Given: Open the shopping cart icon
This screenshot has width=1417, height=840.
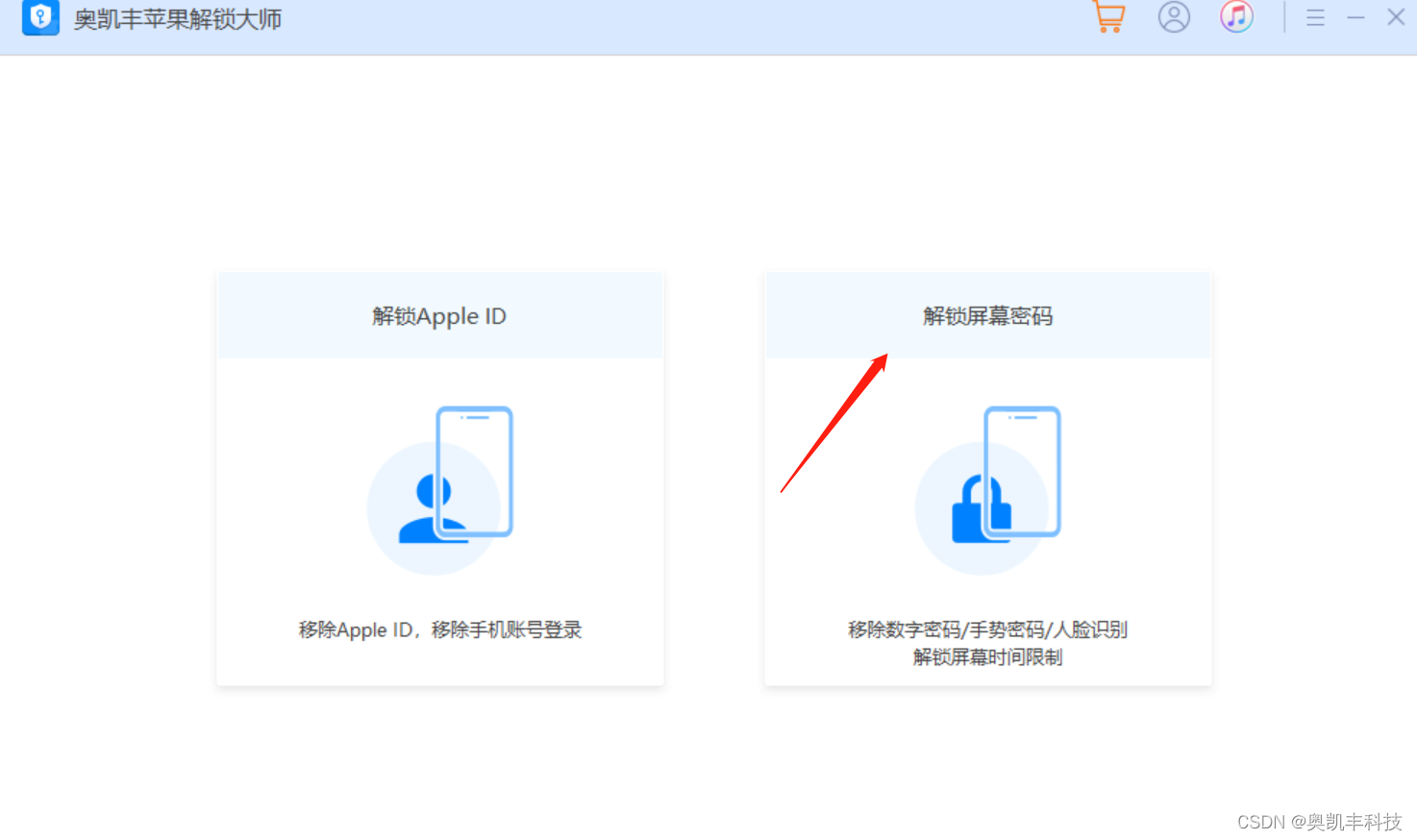Looking at the screenshot, I should [x=1108, y=16].
